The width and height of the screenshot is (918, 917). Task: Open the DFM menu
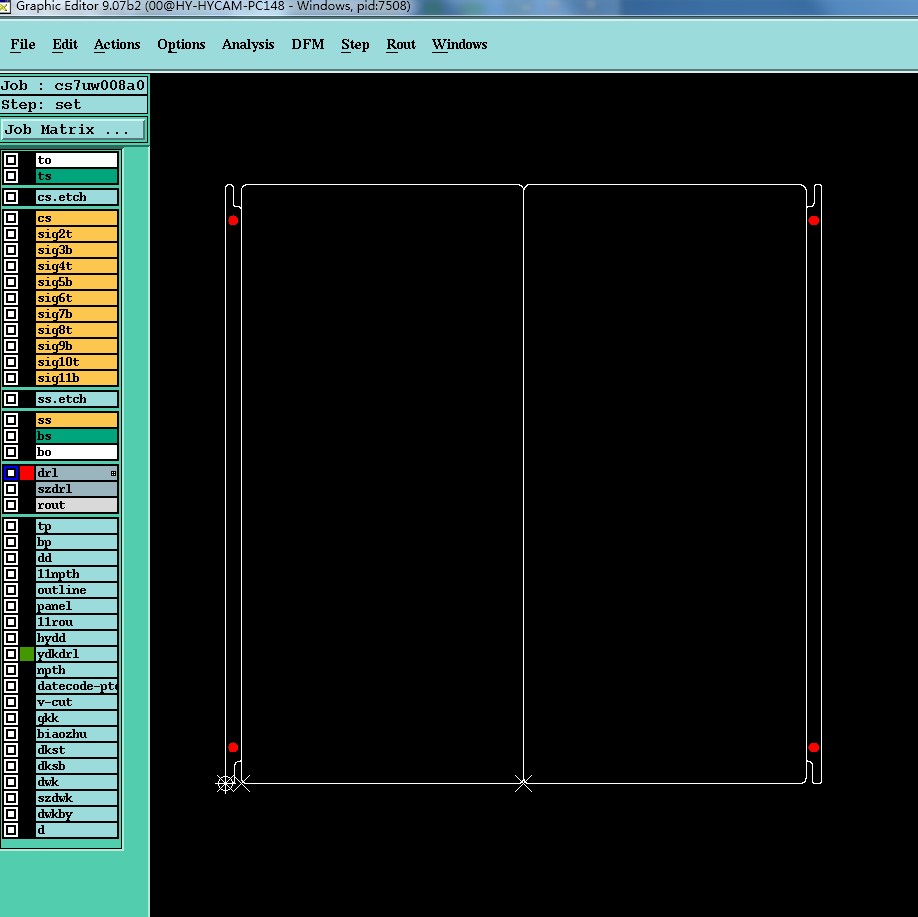[307, 45]
